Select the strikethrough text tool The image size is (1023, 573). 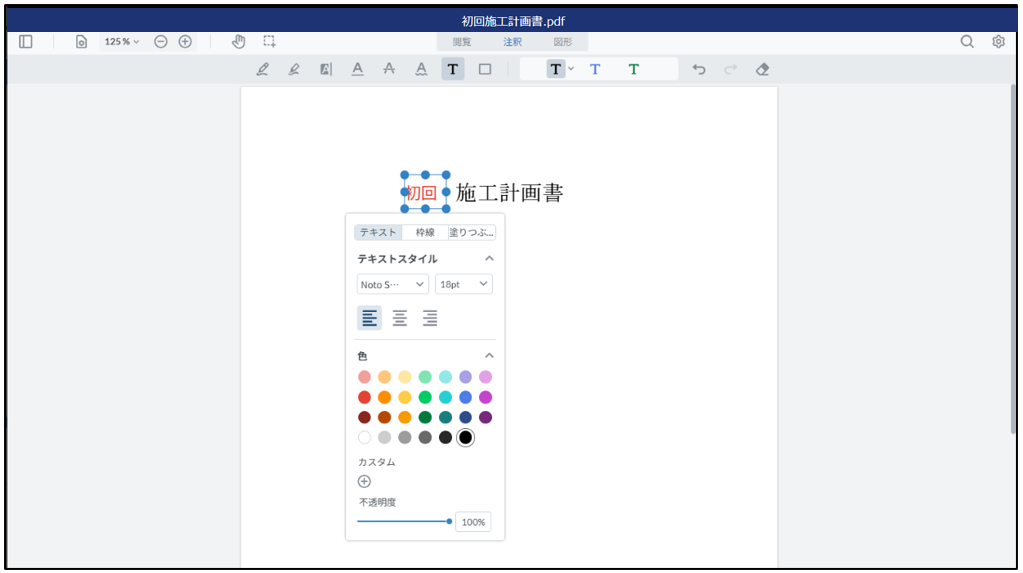tap(389, 69)
